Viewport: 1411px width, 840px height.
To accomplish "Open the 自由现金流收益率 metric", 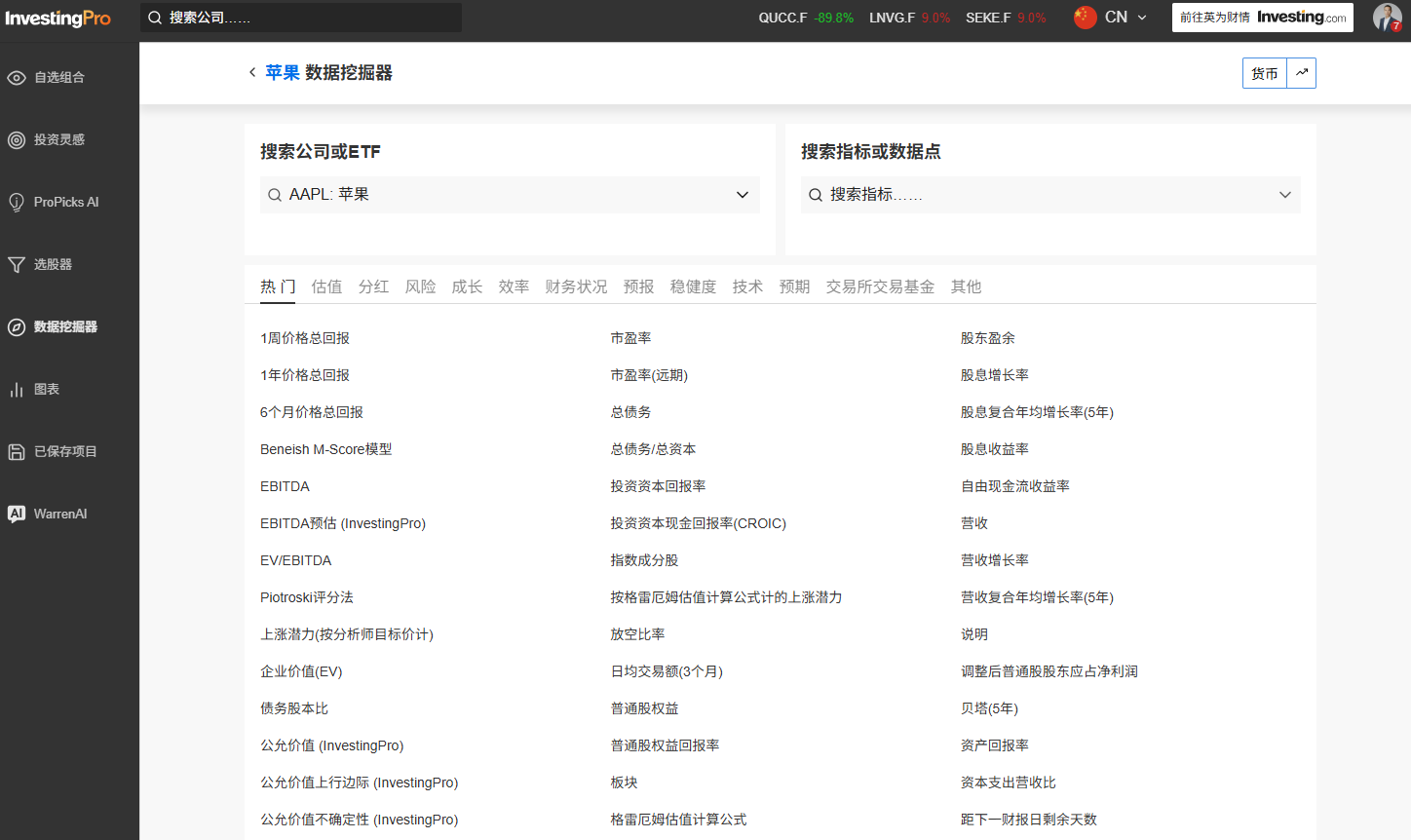I will pos(1014,486).
